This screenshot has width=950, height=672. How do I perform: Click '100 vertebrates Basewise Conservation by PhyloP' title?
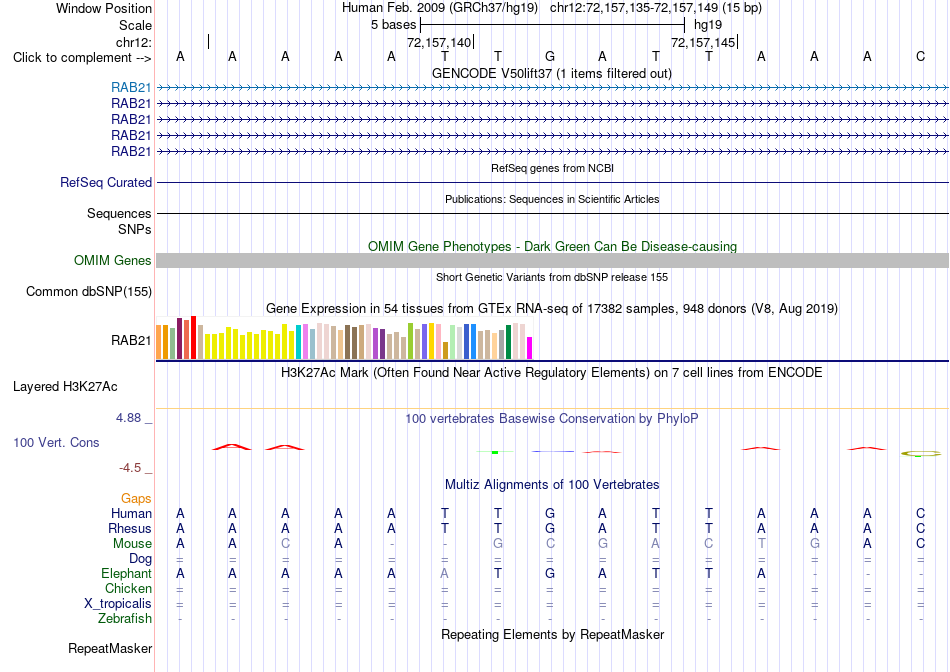tap(552, 418)
